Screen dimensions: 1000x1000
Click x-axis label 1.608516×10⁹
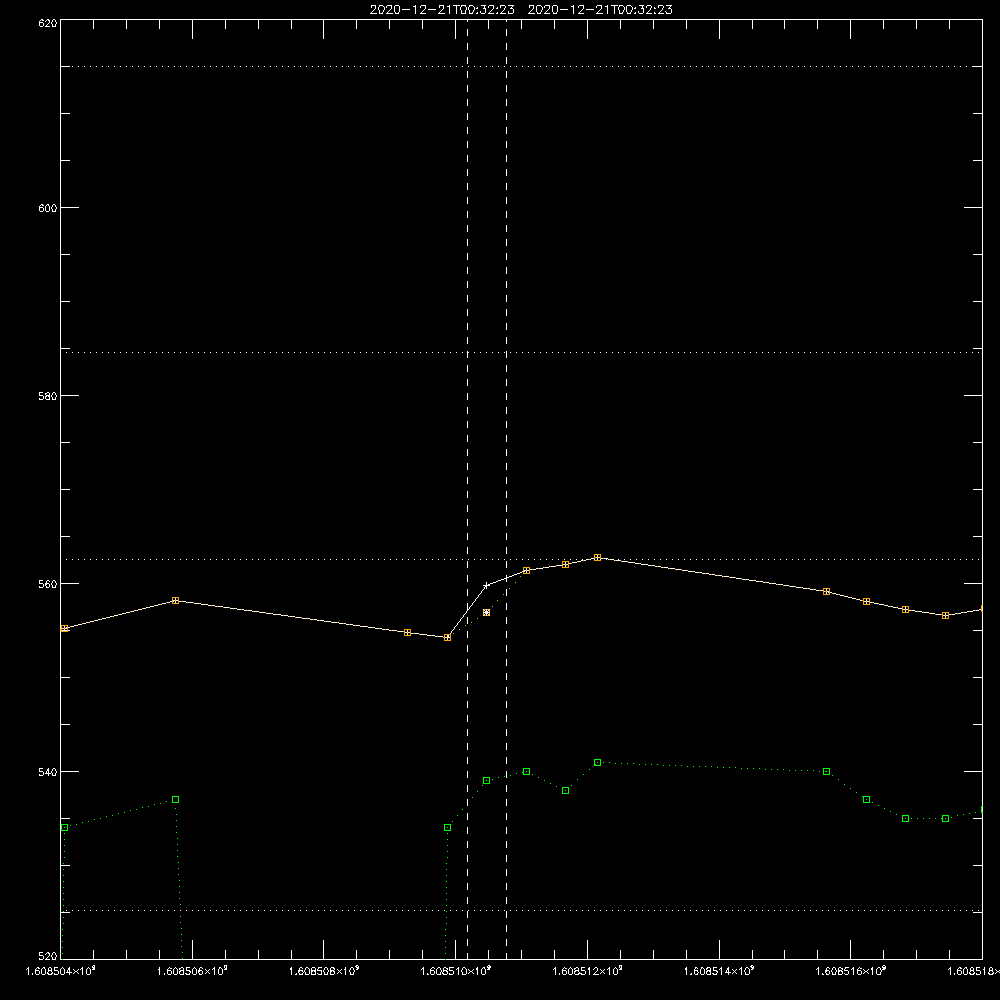pos(851,971)
